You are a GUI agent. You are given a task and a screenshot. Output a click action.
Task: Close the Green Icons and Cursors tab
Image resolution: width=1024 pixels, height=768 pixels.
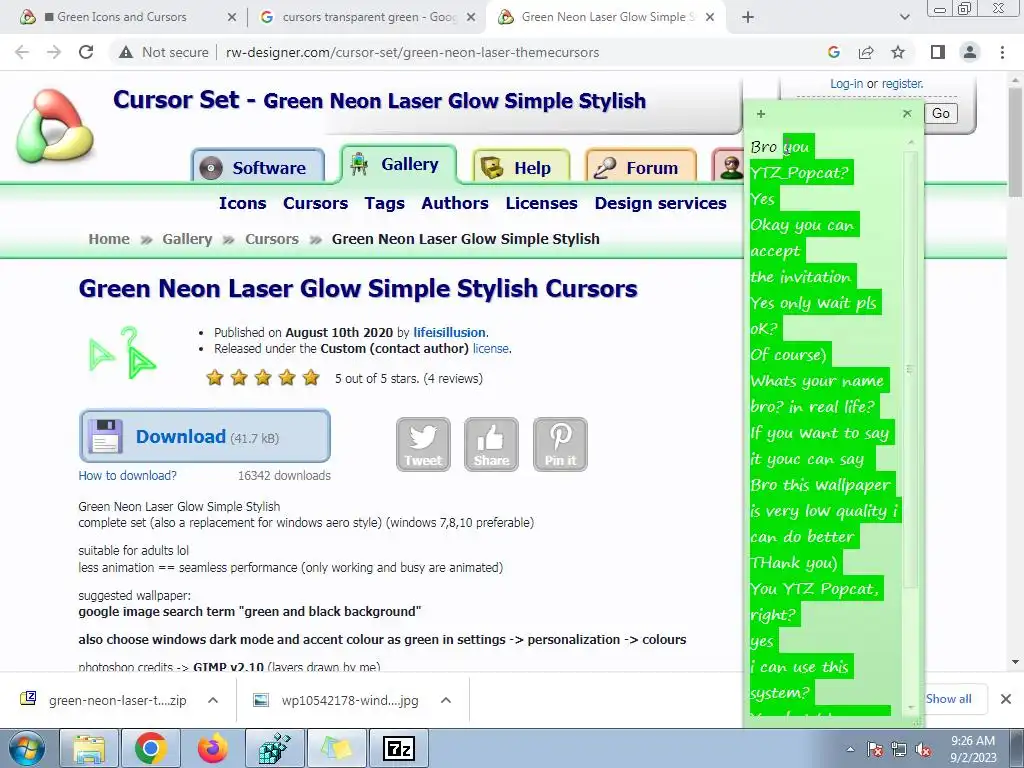tap(232, 17)
